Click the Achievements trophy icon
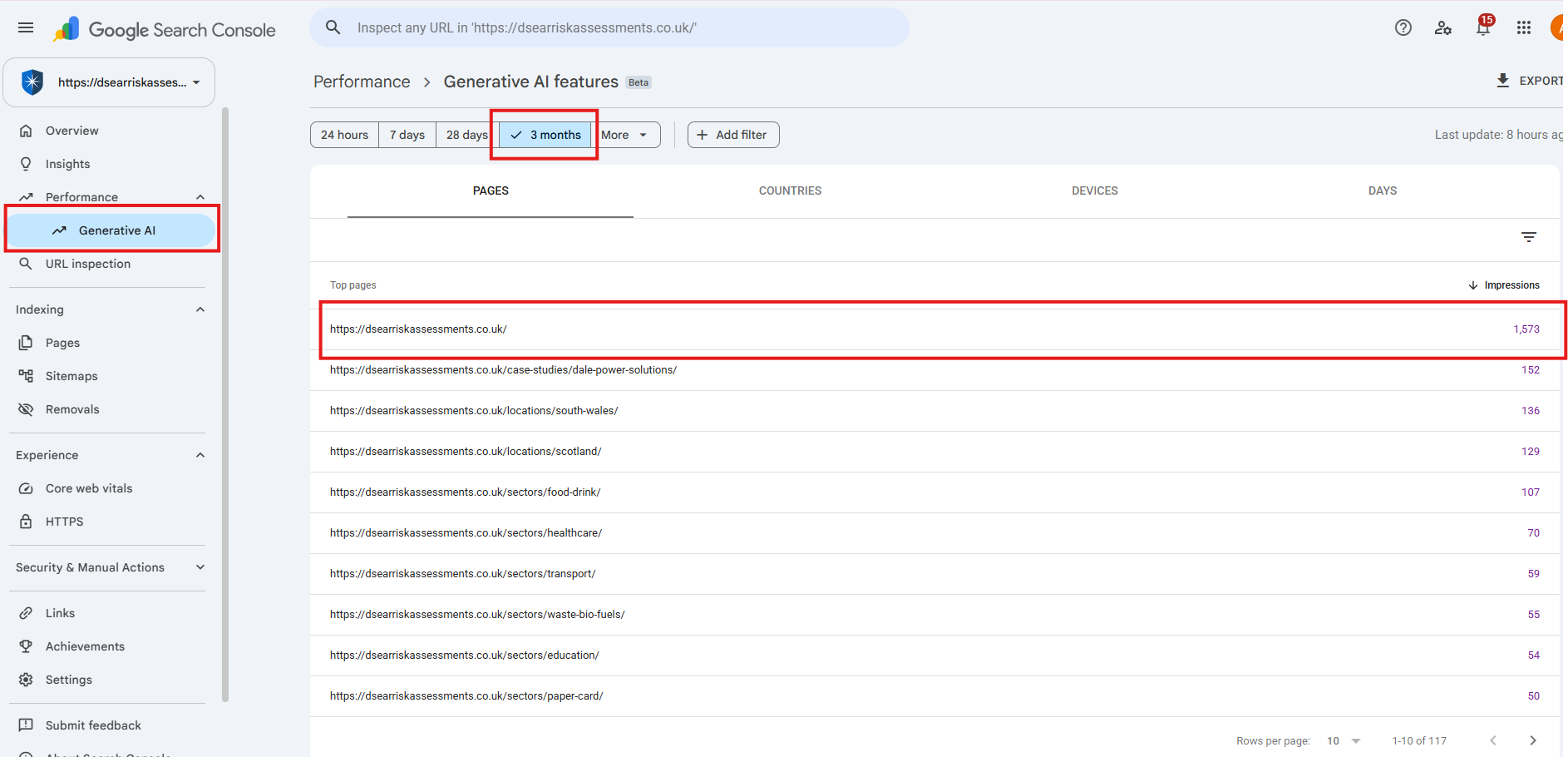 point(26,646)
